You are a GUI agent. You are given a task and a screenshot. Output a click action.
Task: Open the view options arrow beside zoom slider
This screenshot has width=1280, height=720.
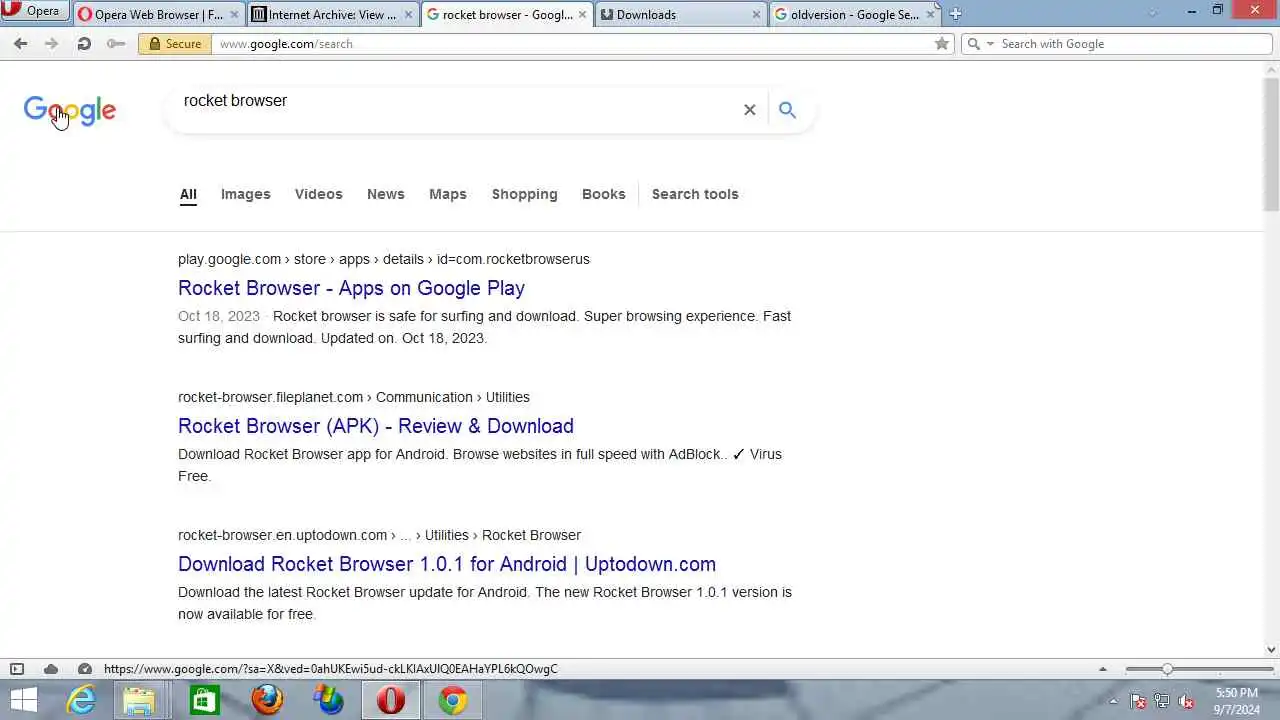[x=1103, y=669]
